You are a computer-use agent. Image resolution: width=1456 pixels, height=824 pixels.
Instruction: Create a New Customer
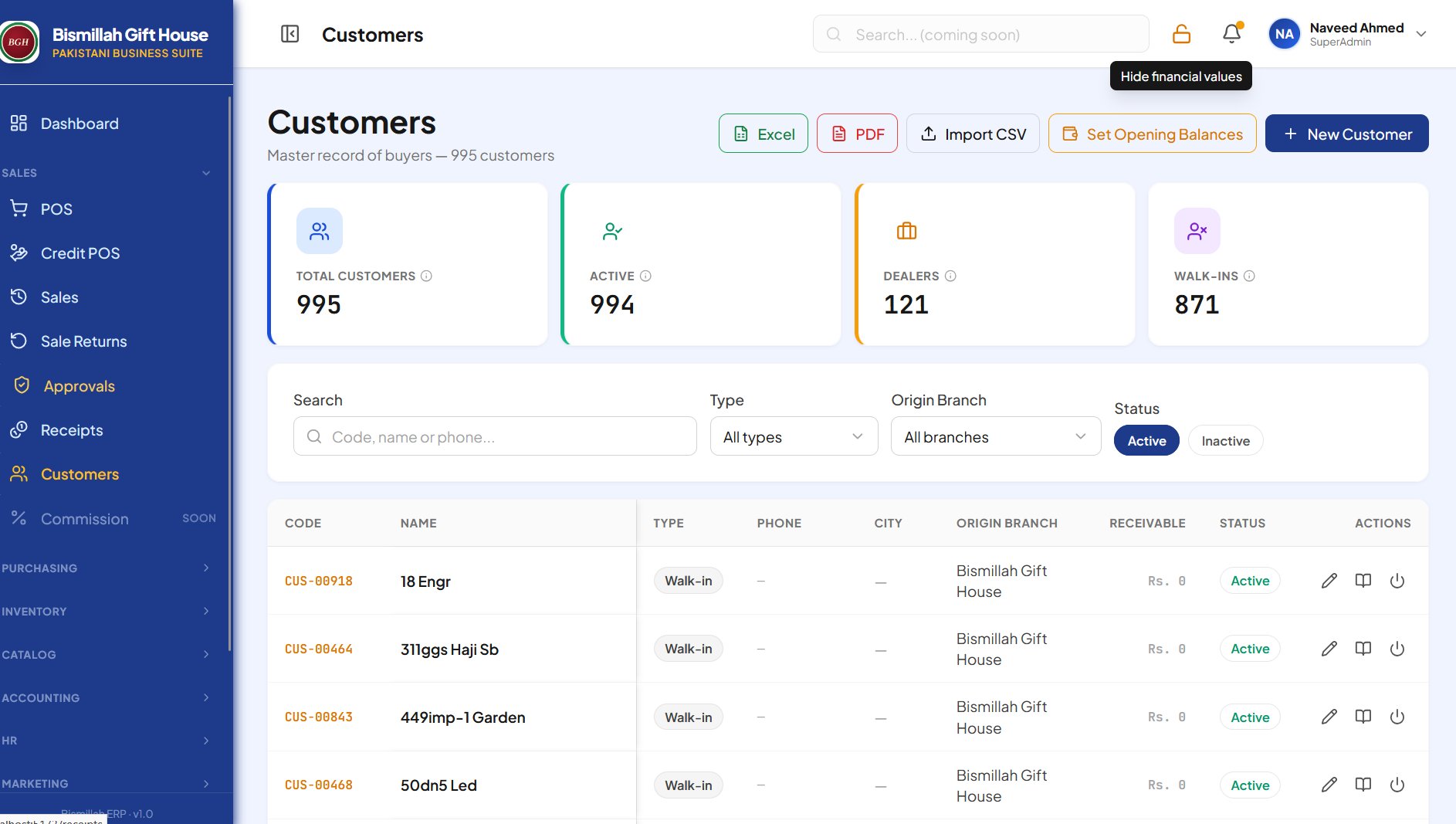(x=1346, y=134)
